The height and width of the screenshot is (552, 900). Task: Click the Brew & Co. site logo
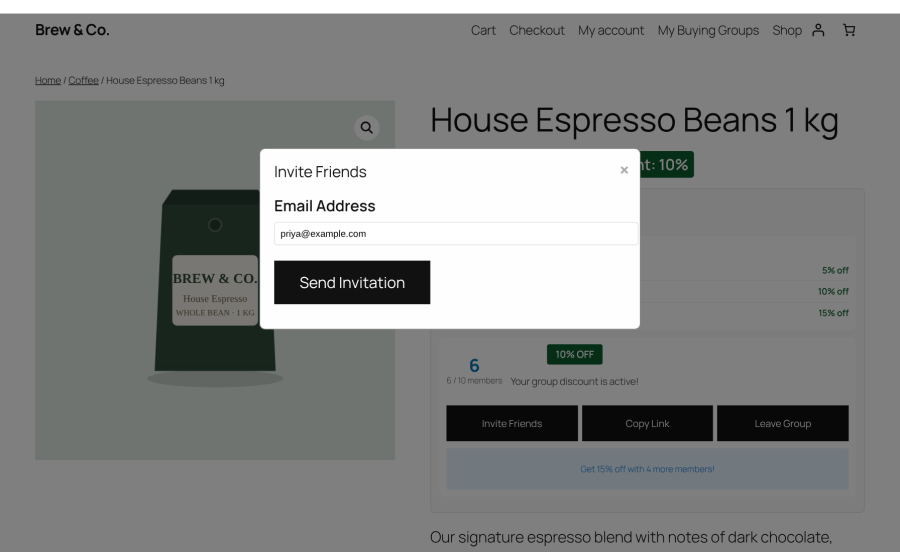pos(72,30)
